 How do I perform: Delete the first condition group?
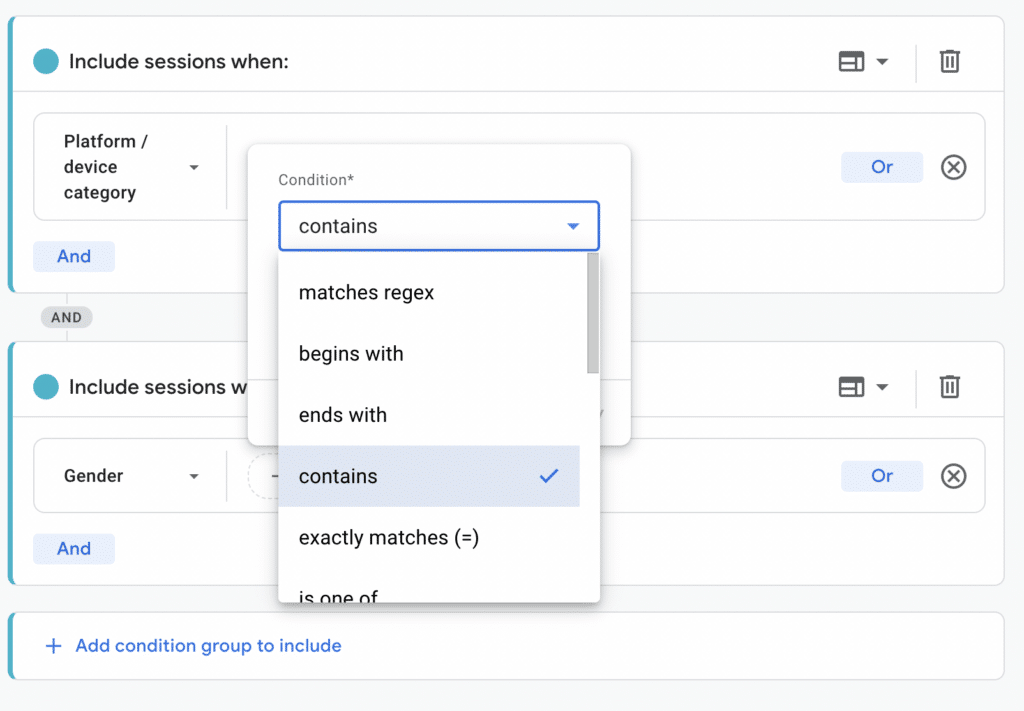(x=950, y=61)
